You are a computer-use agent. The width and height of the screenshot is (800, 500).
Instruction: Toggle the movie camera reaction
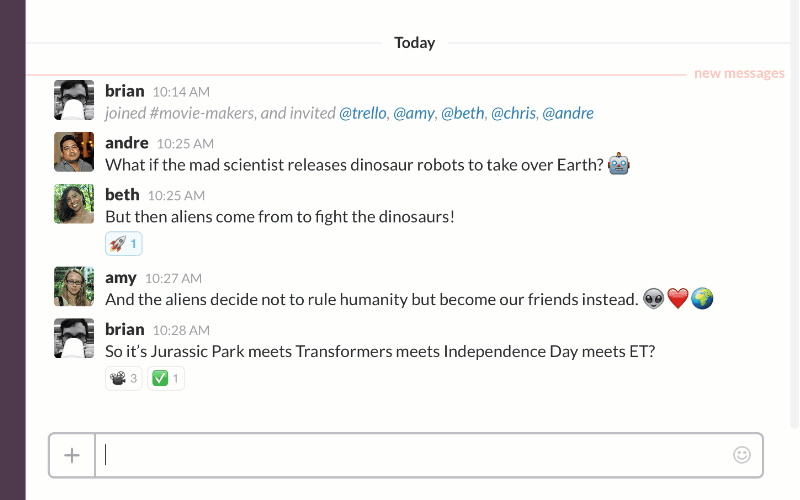[124, 378]
